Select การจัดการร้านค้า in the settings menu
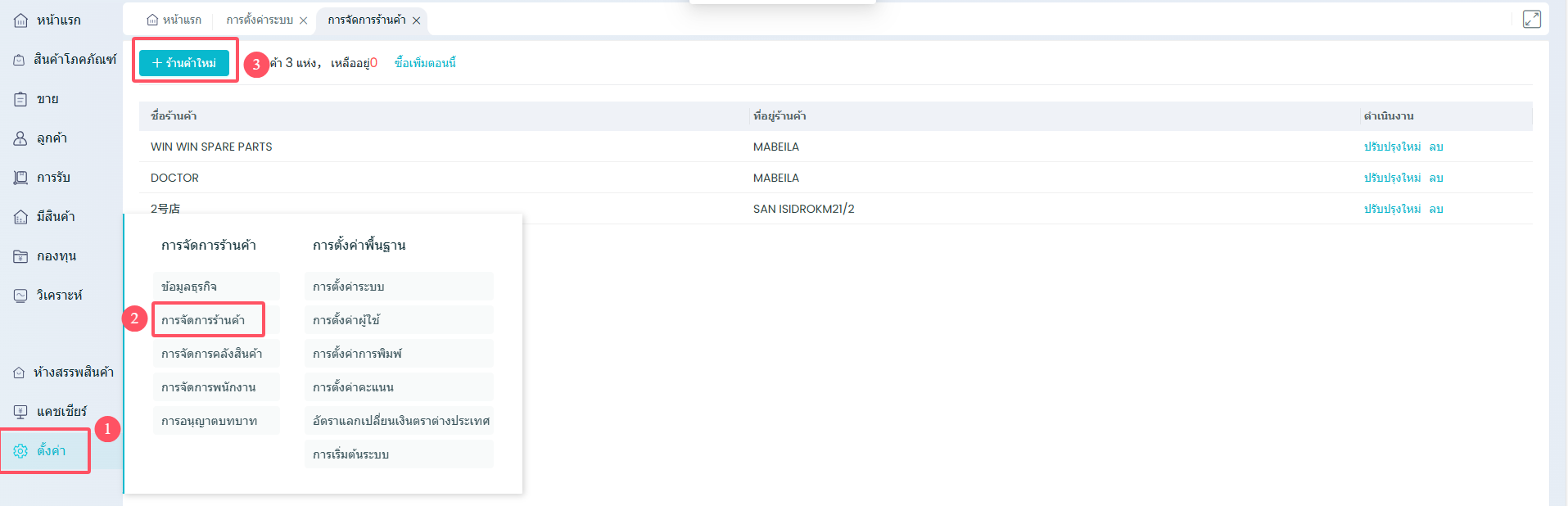The width and height of the screenshot is (1568, 506). point(203,320)
